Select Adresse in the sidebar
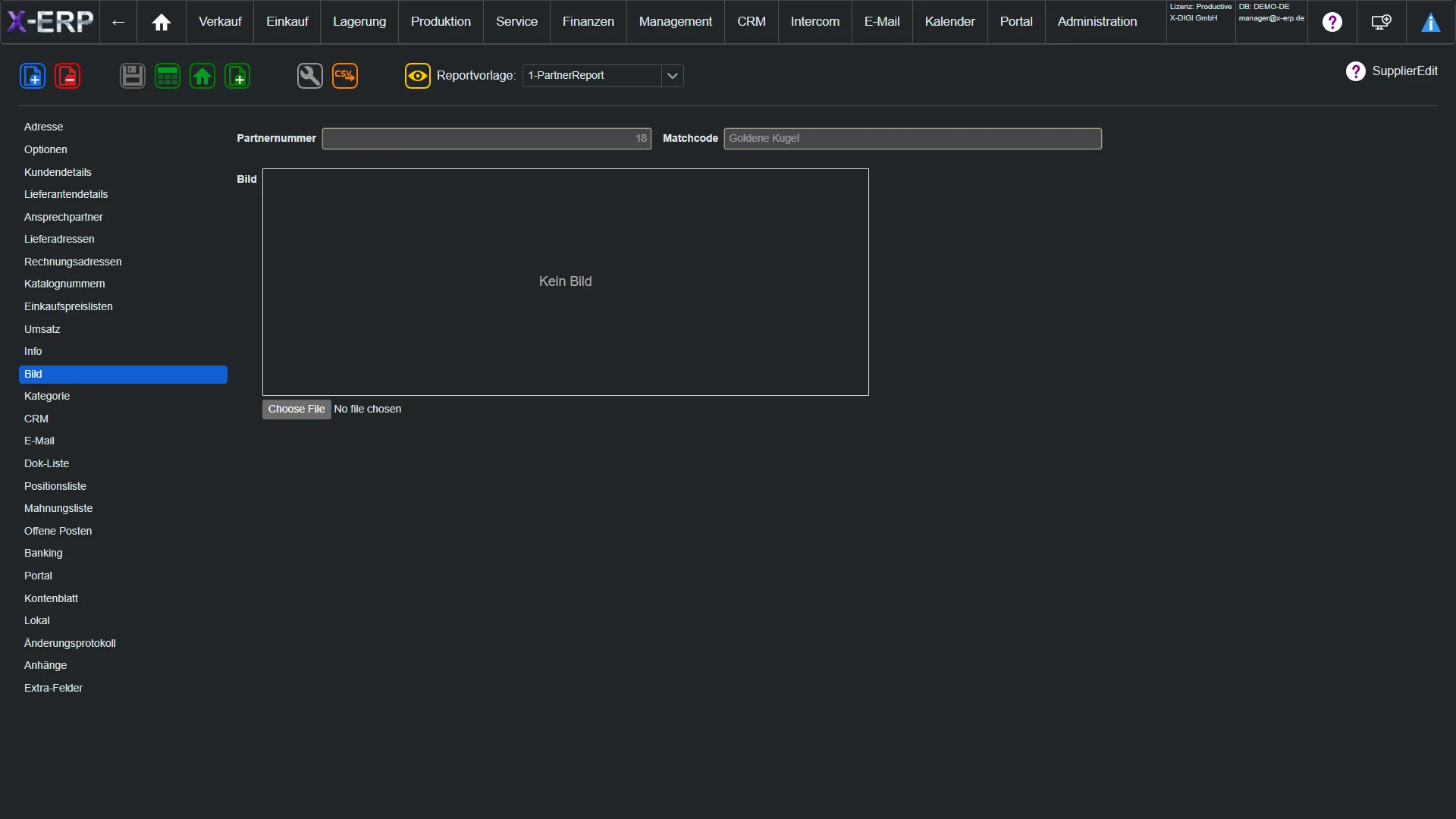 click(123, 127)
